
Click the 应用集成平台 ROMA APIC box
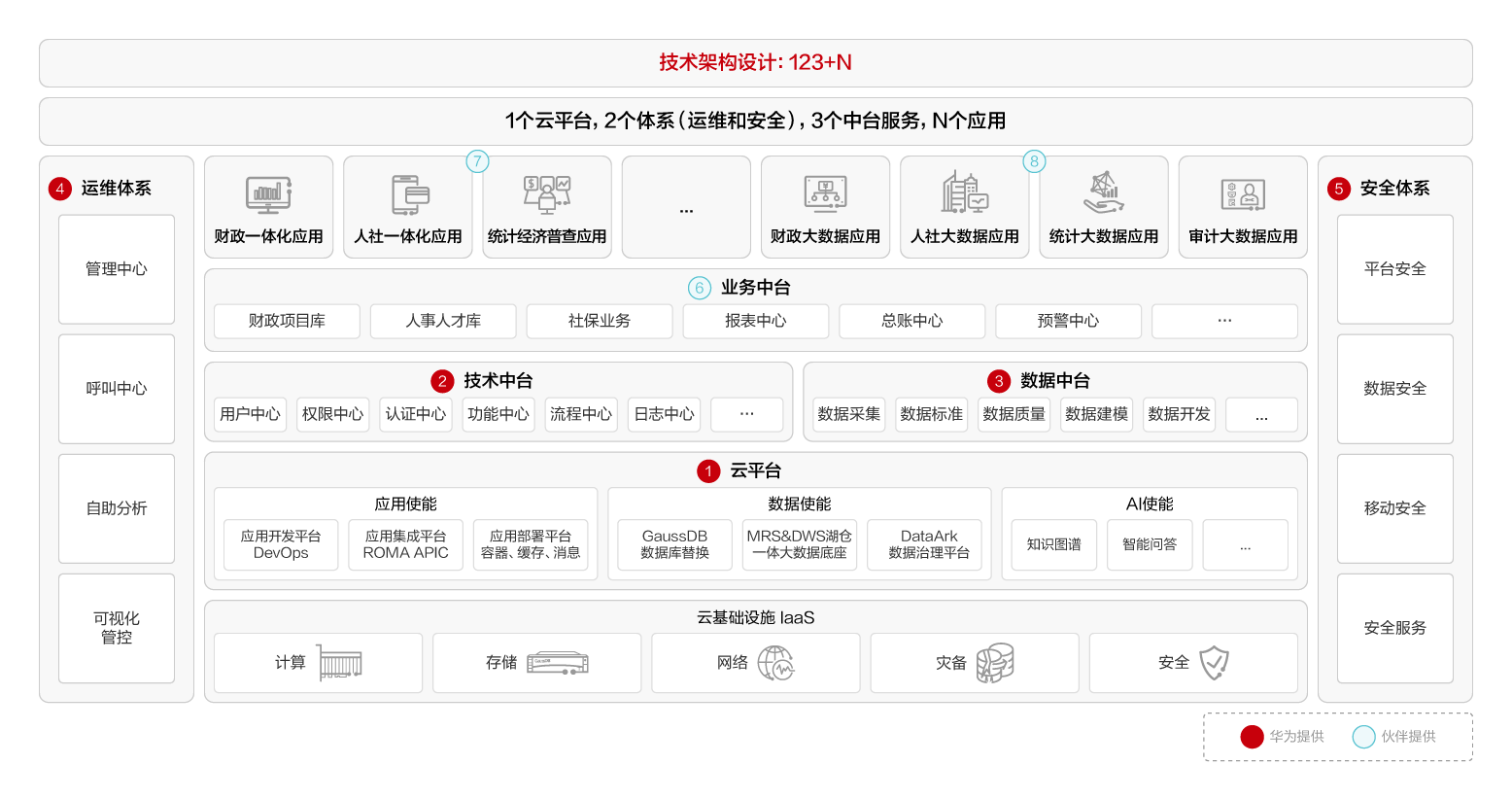coord(405,544)
